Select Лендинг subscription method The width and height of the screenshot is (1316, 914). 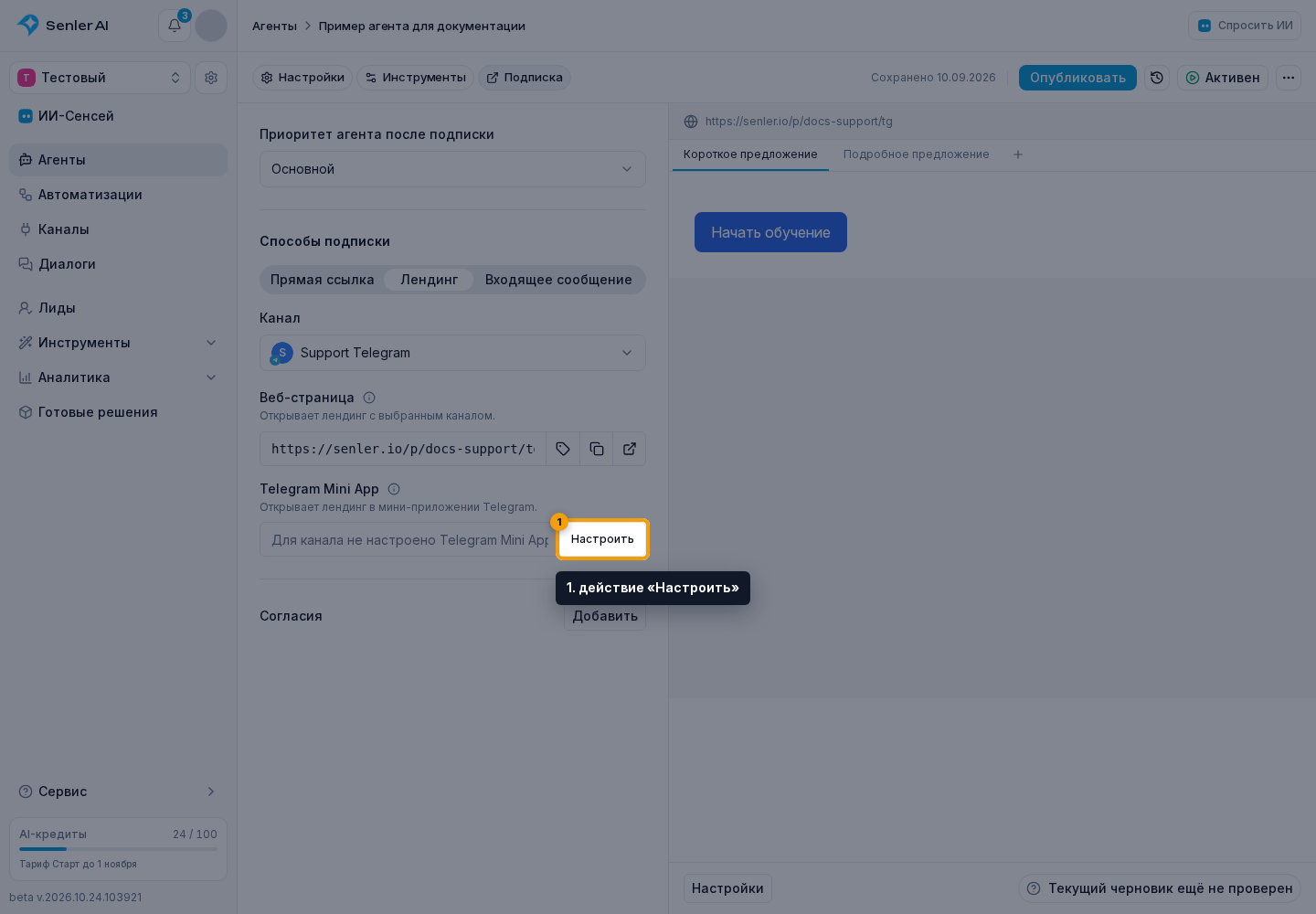[x=430, y=280]
